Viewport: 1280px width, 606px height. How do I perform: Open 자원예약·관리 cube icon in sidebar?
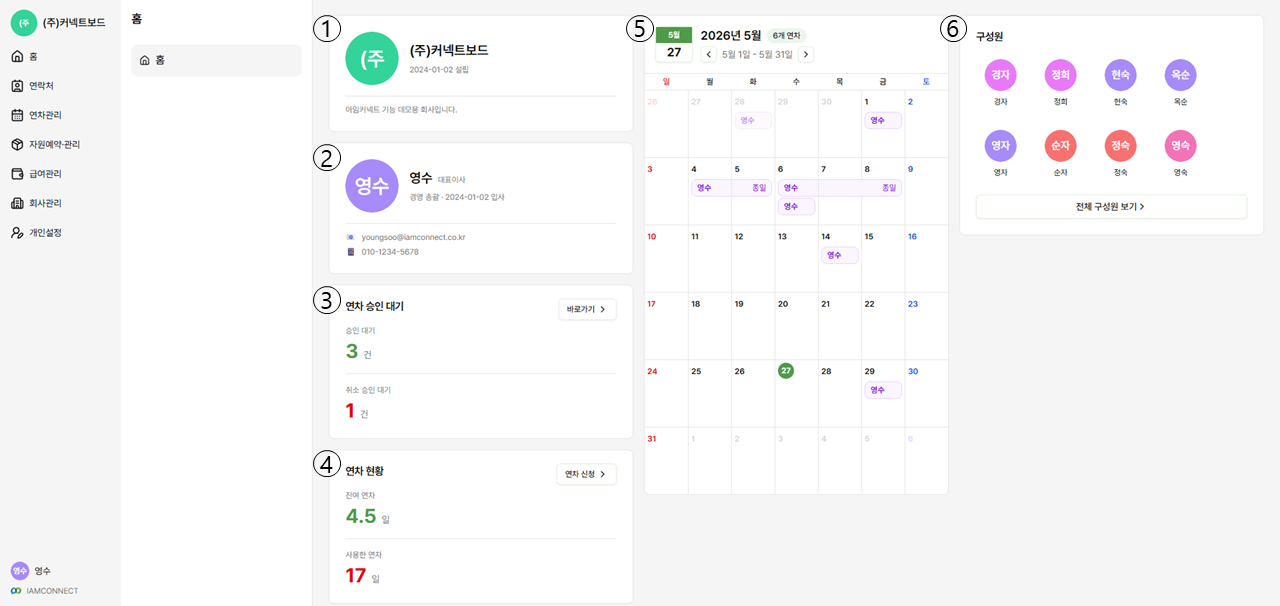(x=17, y=144)
